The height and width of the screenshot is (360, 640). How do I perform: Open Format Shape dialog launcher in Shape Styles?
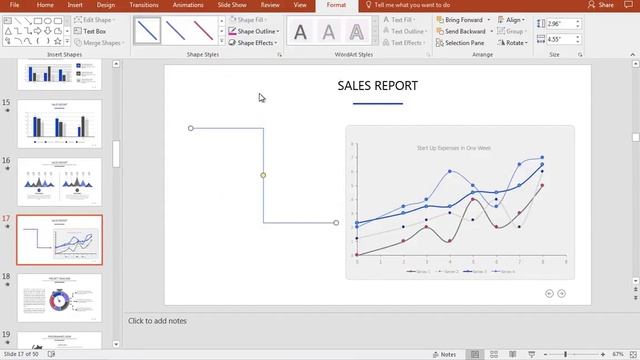pyautogui.click(x=280, y=55)
